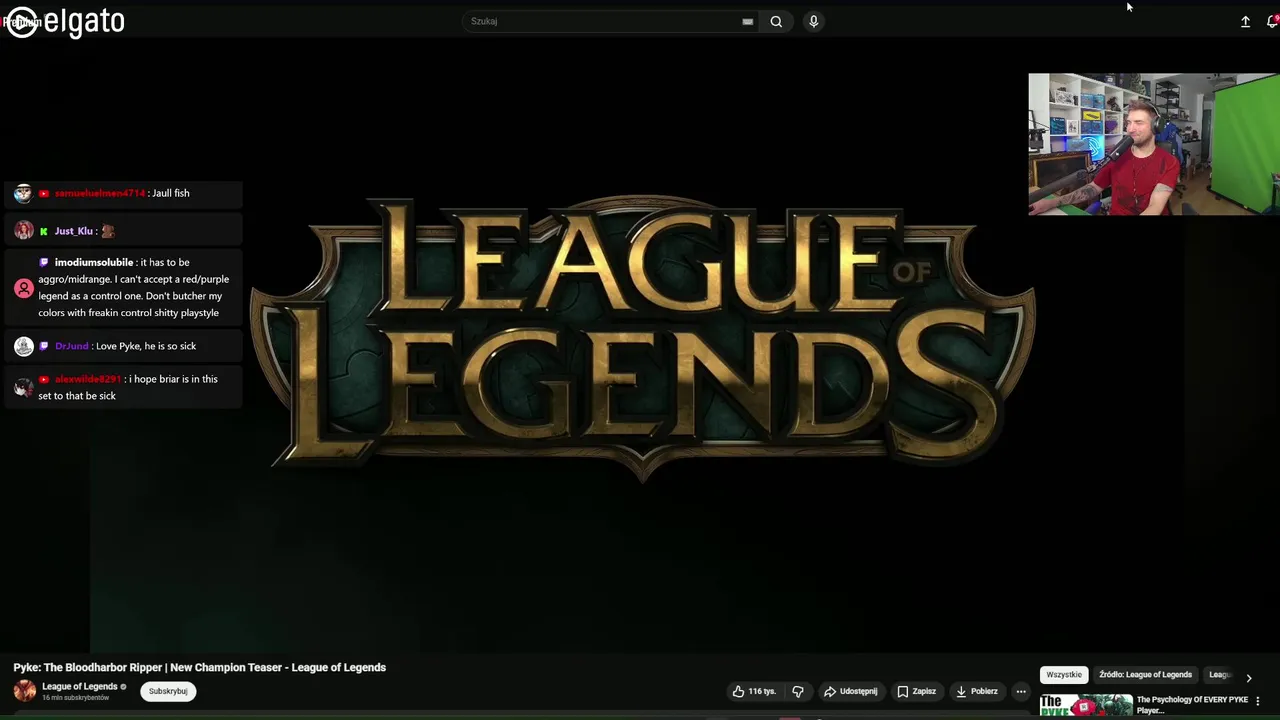1280x720 pixels.
Task: Start voice search with microphone icon
Action: click(x=813, y=21)
